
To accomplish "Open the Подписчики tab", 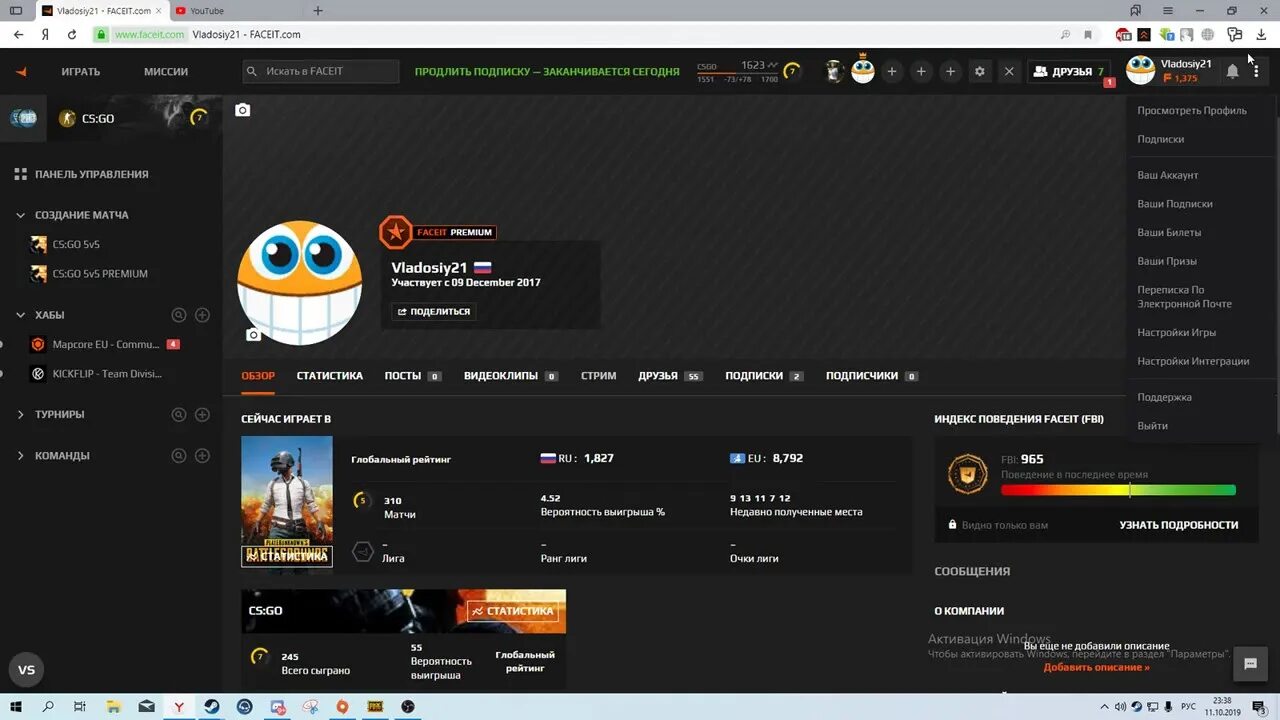I will [872, 376].
